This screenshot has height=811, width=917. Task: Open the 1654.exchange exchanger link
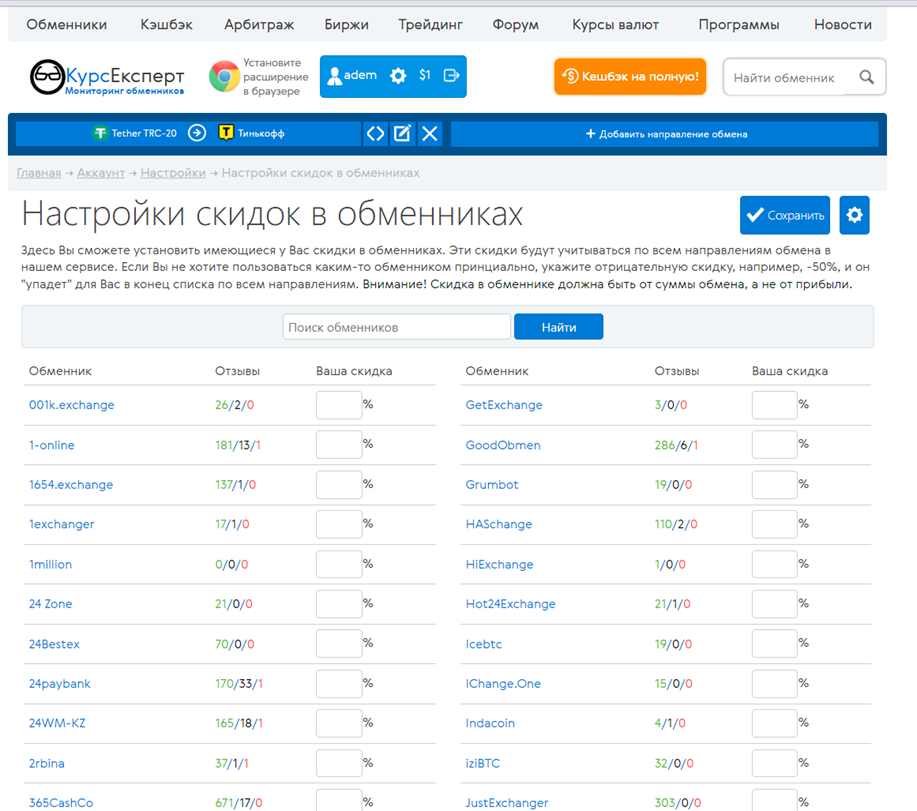click(71, 484)
